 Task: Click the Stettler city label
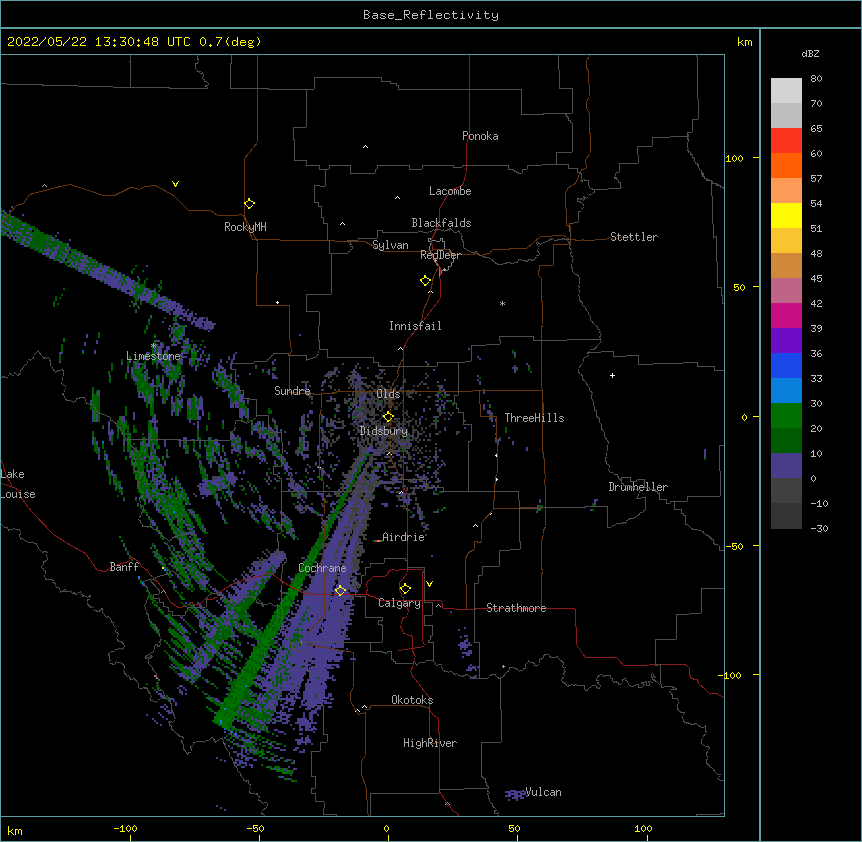click(x=633, y=237)
